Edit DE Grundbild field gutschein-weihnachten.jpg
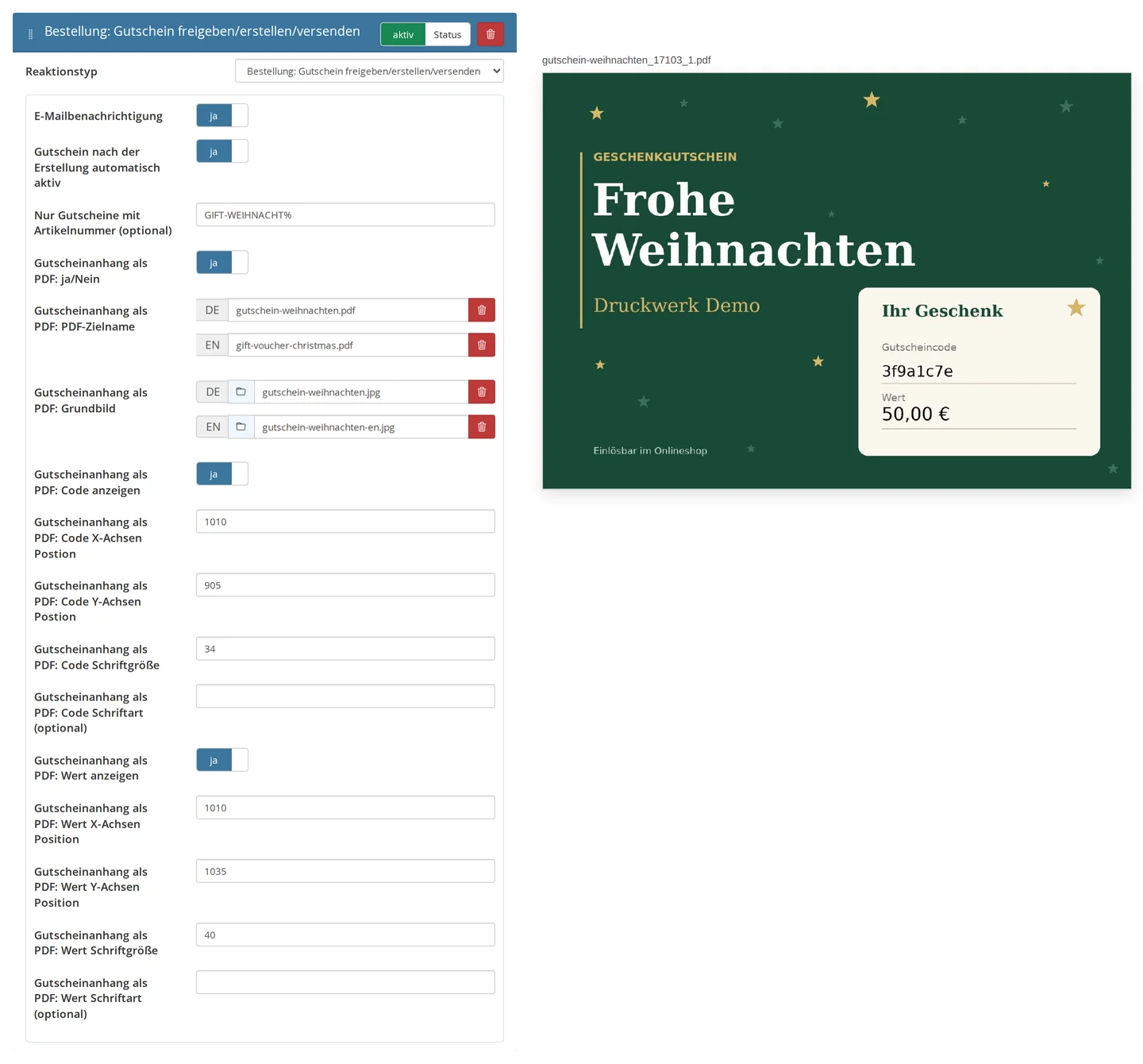 coord(361,392)
